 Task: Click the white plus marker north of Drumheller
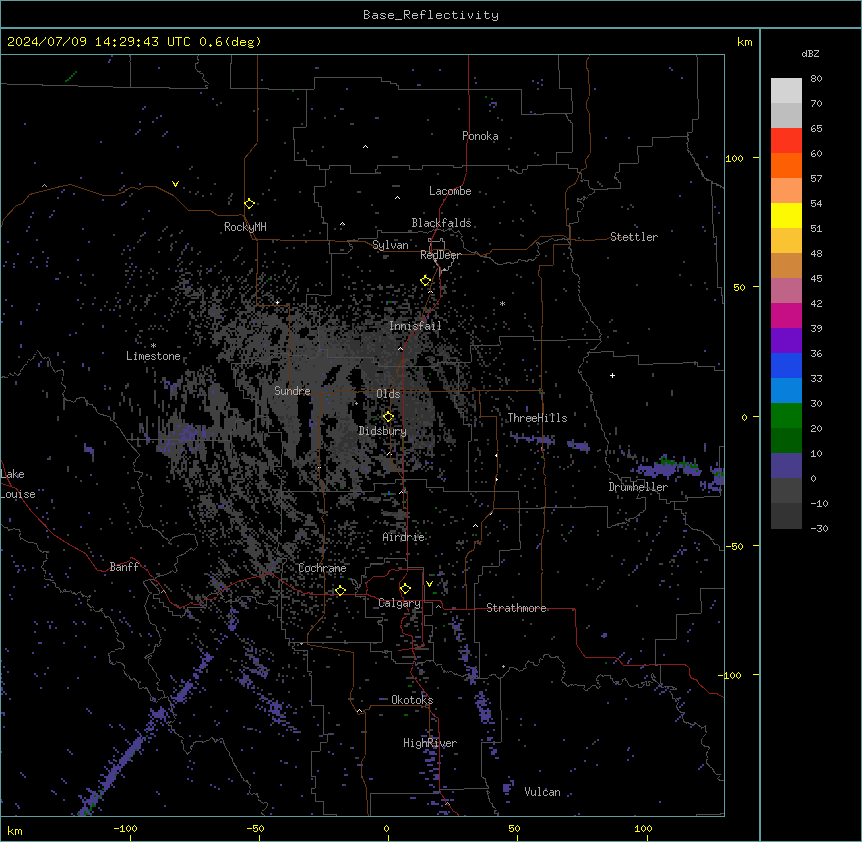(612, 375)
